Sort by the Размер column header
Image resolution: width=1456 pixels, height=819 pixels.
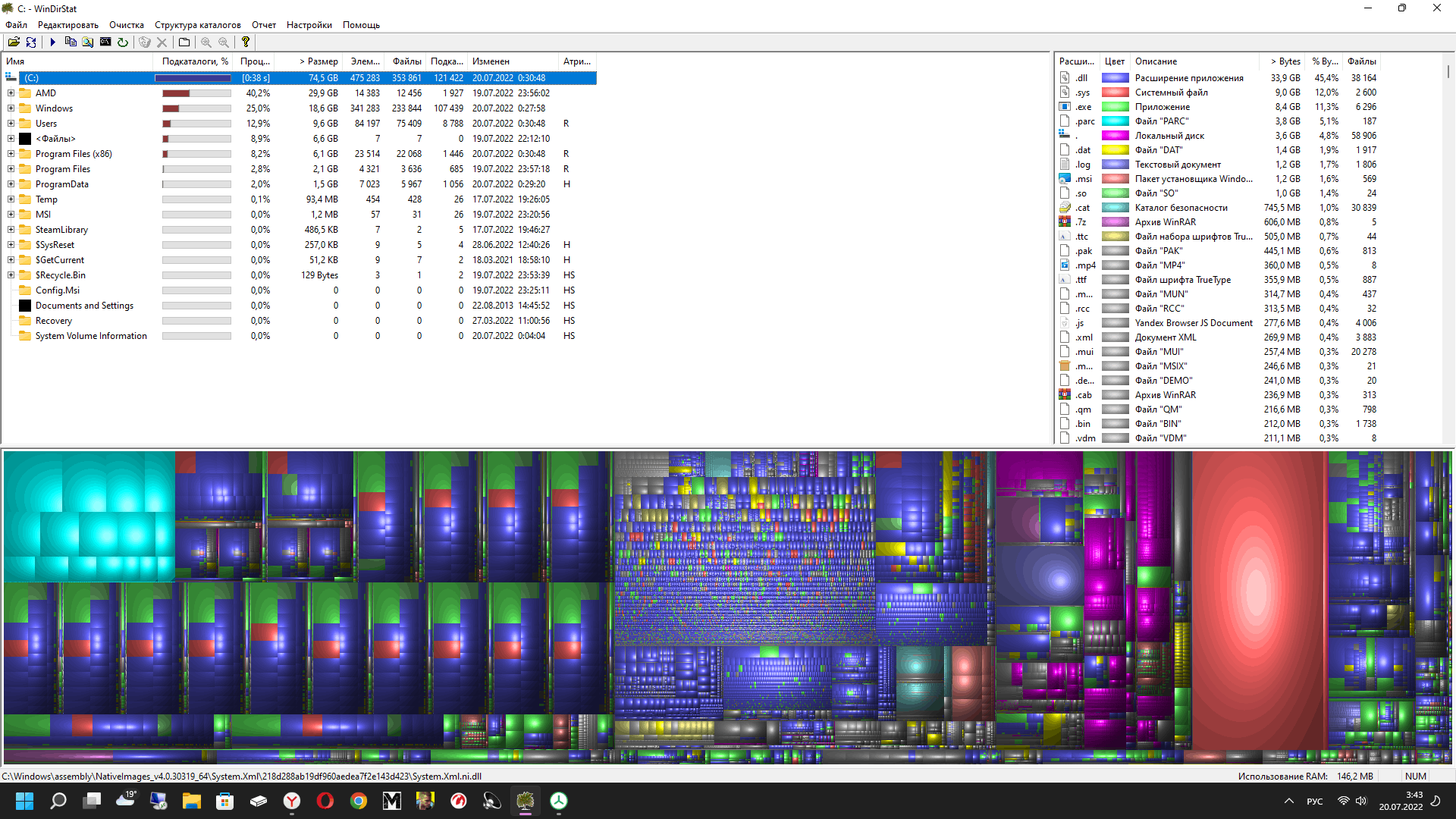click(318, 61)
